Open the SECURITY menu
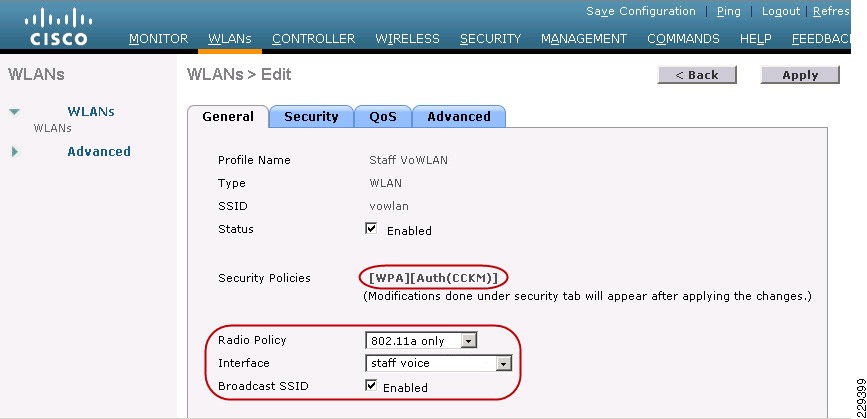The height and width of the screenshot is (419, 867). click(490, 39)
